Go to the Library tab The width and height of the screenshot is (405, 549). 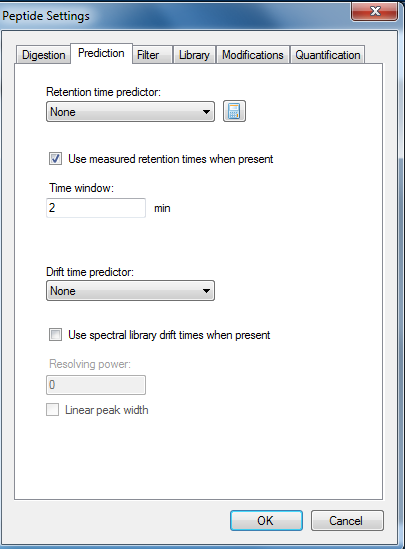[x=194, y=55]
